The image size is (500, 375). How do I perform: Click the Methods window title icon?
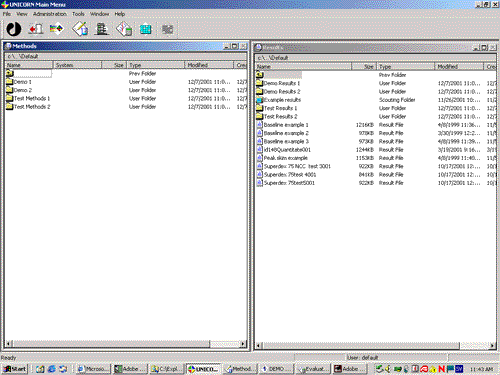8,46
